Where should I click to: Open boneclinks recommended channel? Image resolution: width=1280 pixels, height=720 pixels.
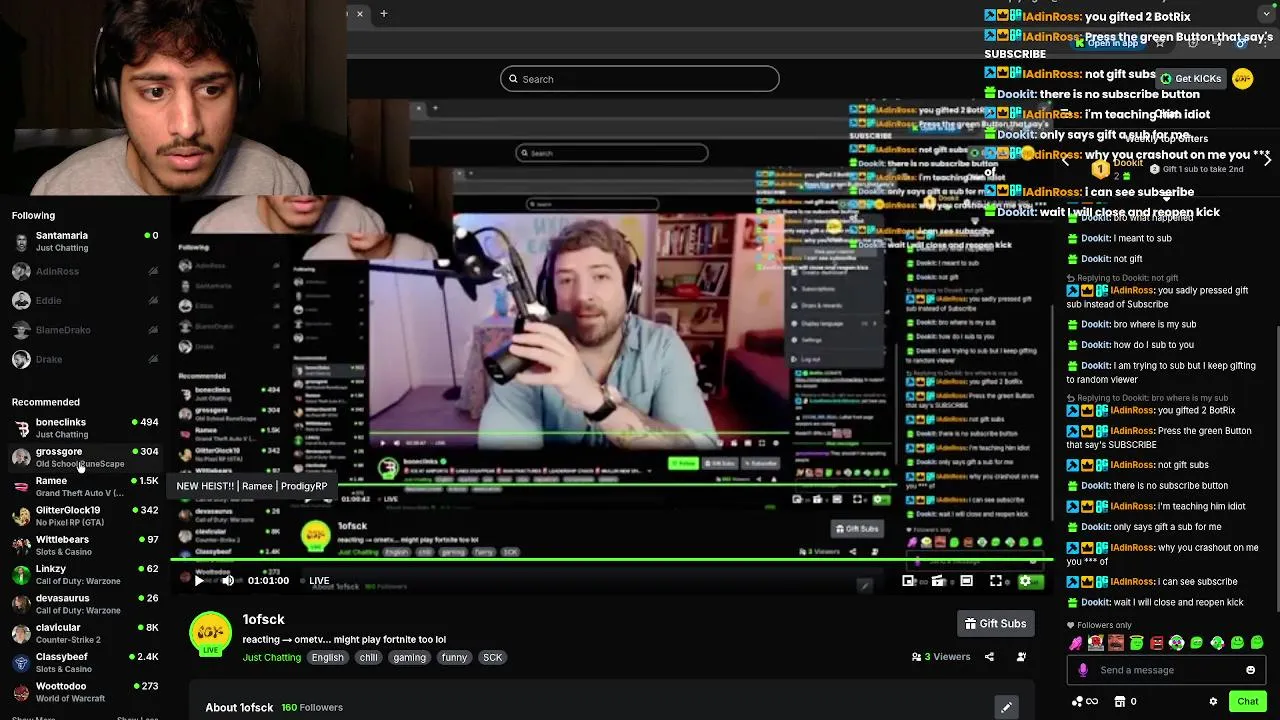point(84,428)
